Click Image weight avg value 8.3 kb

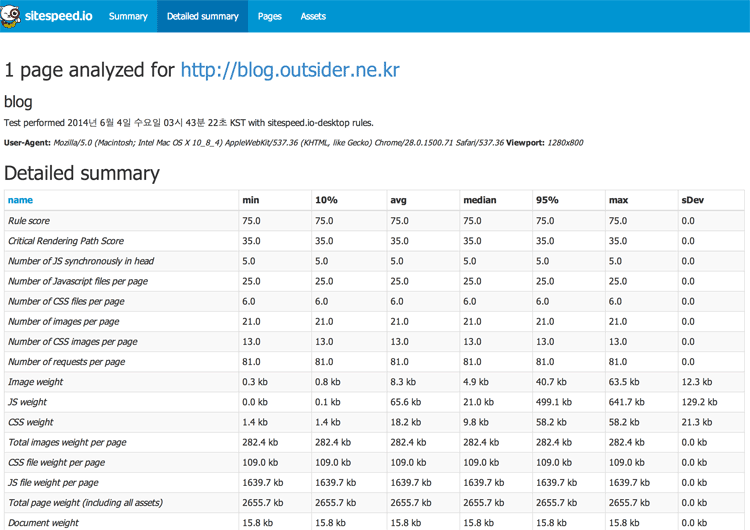pos(403,381)
